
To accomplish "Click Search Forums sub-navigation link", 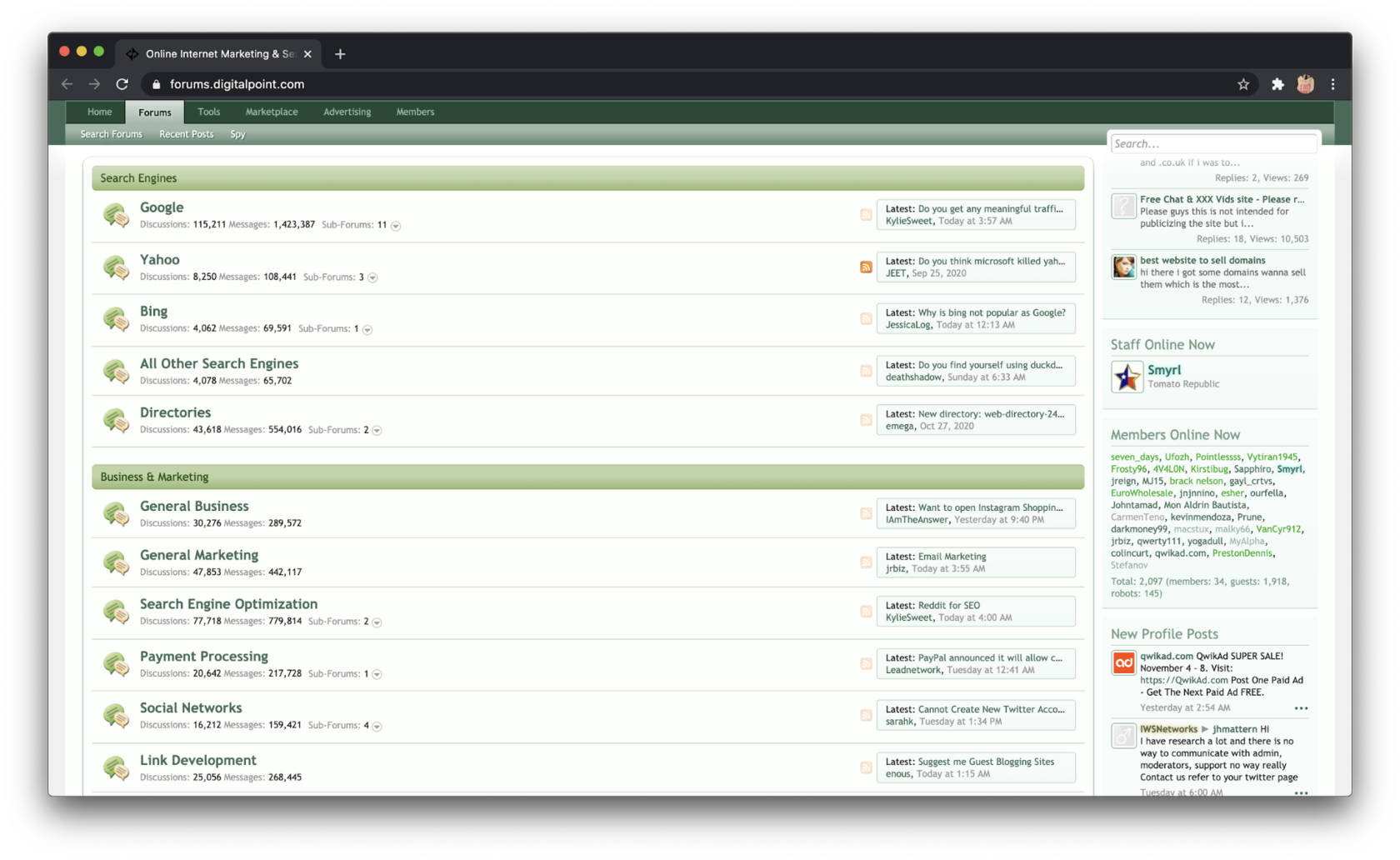I will tap(111, 134).
